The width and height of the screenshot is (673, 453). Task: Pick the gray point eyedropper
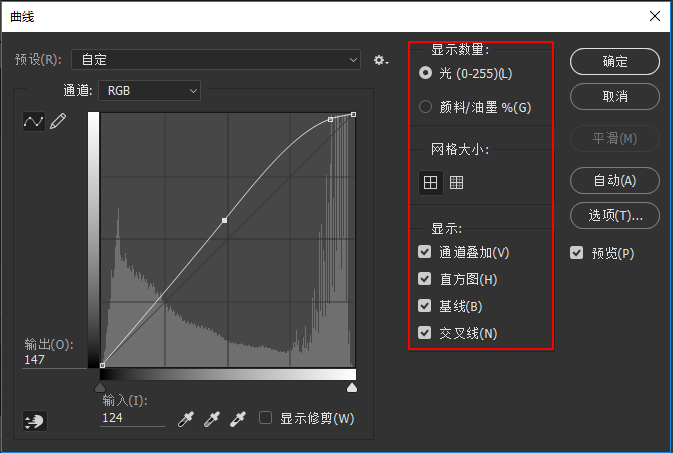click(212, 419)
